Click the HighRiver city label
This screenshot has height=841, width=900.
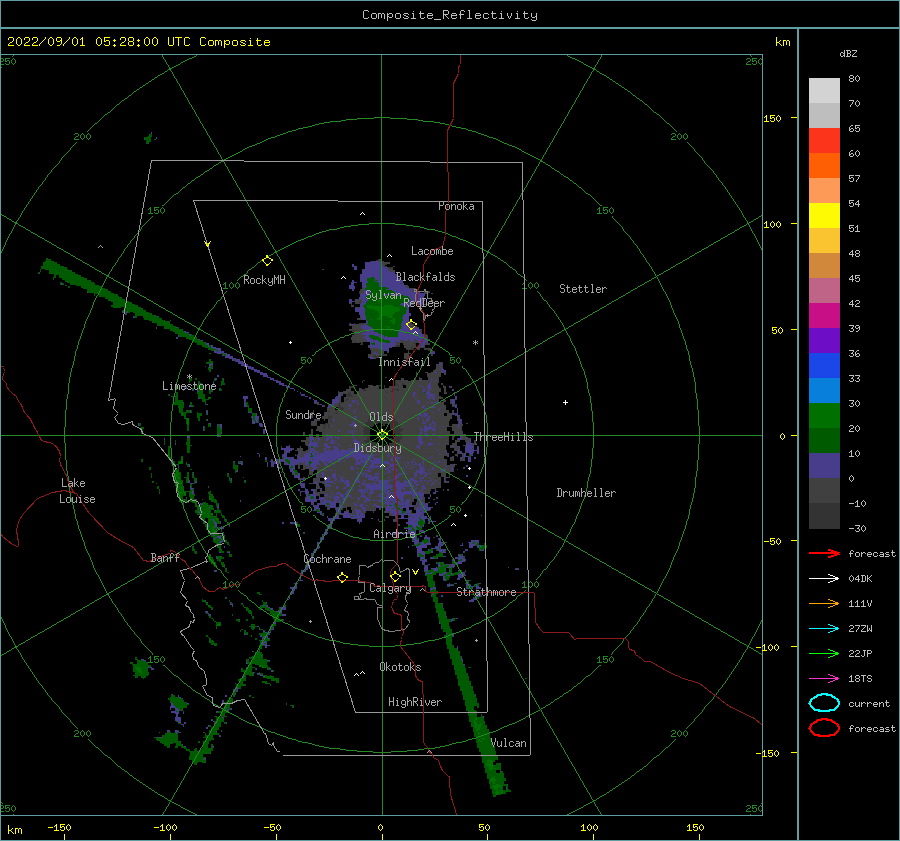click(415, 702)
